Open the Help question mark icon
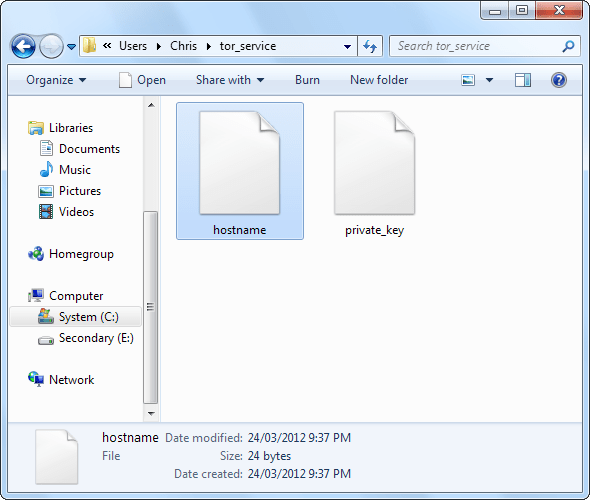The width and height of the screenshot is (590, 500). pyautogui.click(x=559, y=80)
